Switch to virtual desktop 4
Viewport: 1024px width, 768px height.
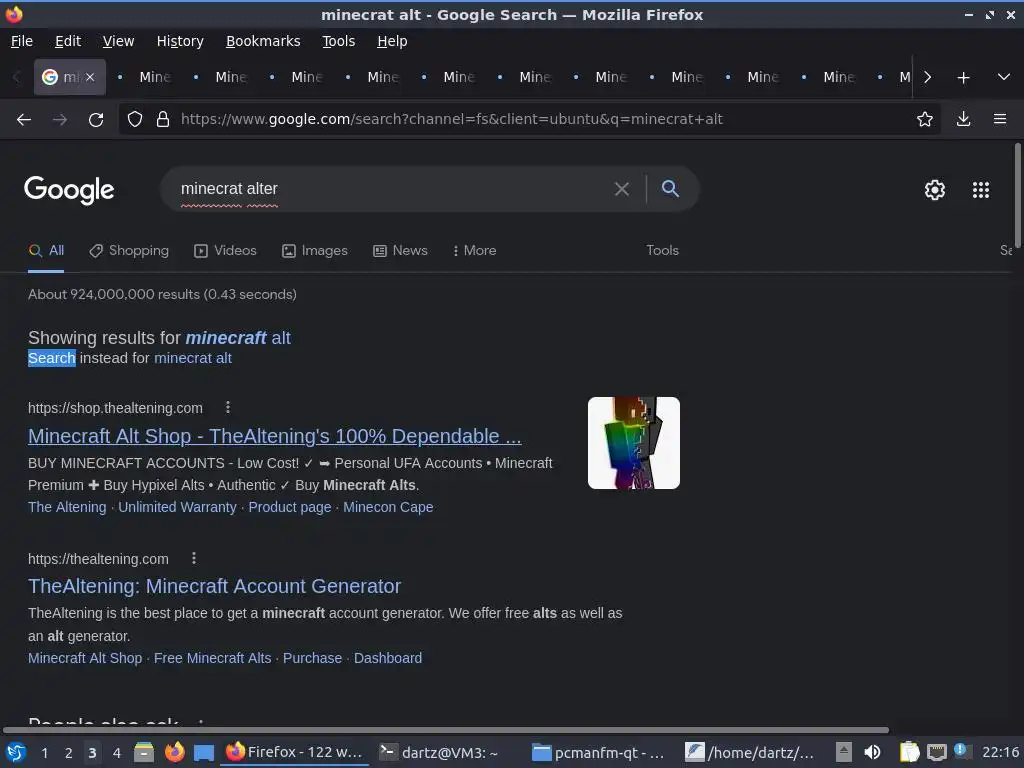tap(116, 753)
